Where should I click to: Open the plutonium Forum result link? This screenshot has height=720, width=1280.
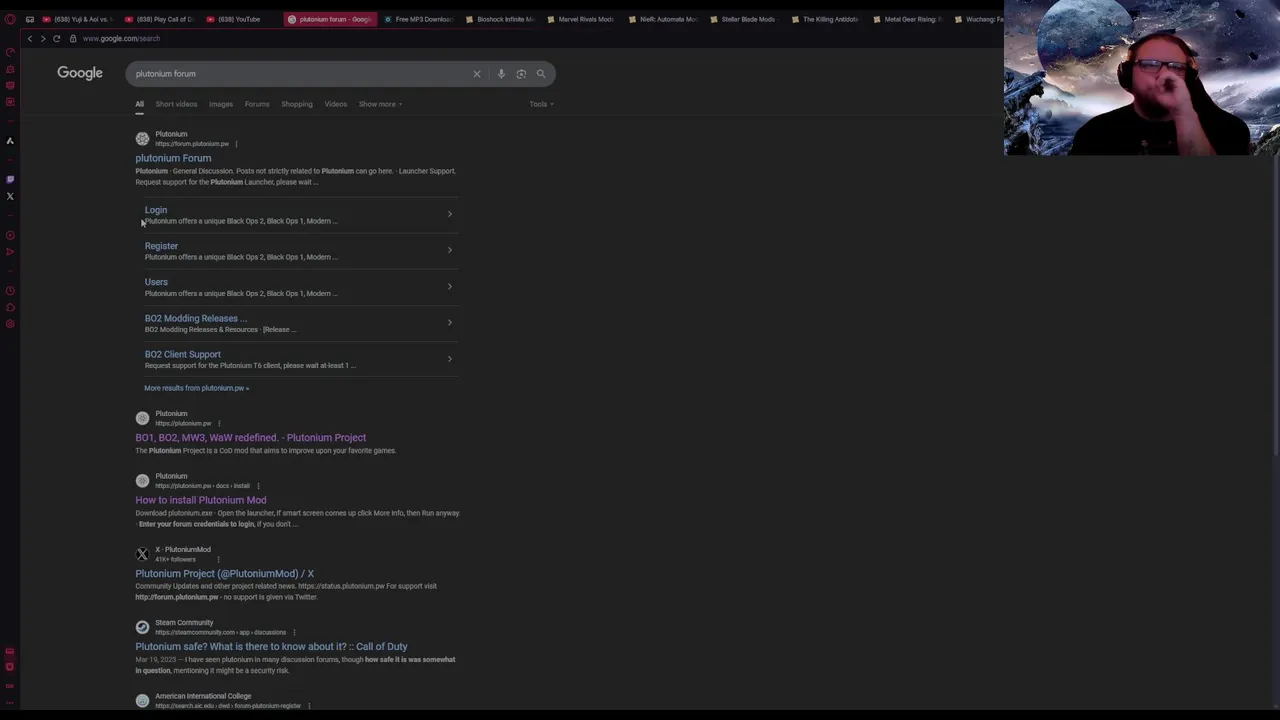(x=173, y=158)
